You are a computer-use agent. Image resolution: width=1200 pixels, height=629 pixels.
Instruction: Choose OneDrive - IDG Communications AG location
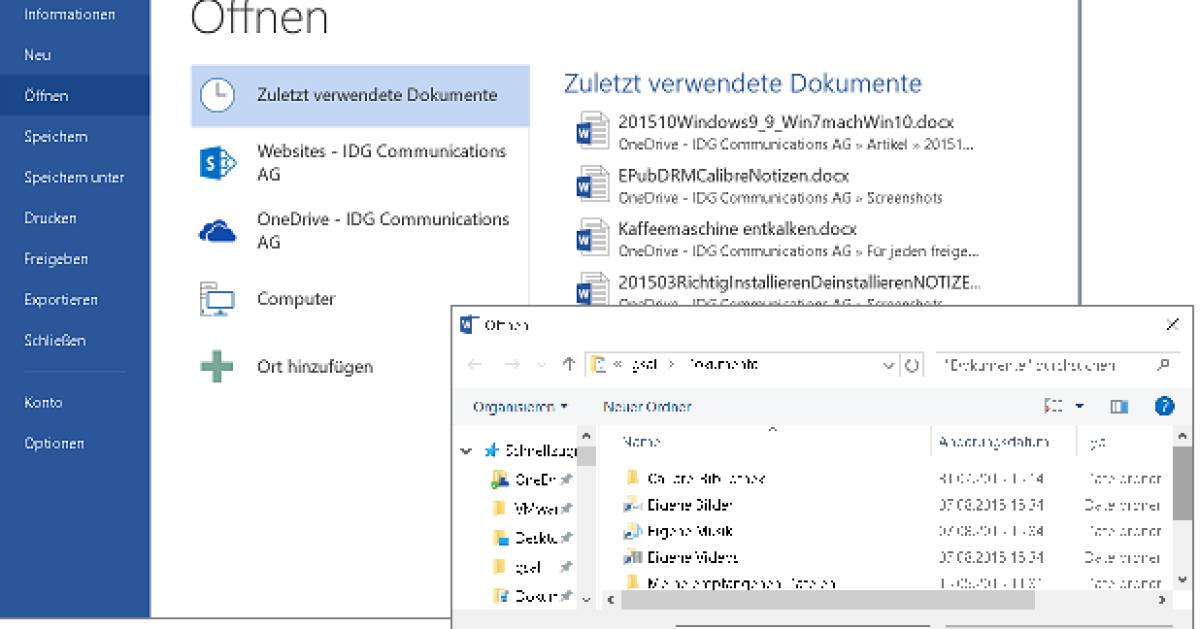tap(360, 231)
